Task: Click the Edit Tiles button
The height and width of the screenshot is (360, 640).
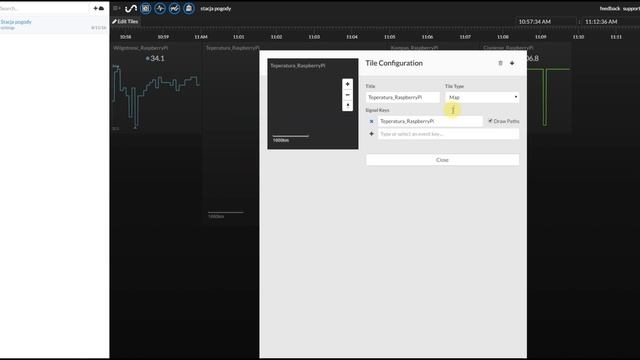Action: (x=125, y=22)
